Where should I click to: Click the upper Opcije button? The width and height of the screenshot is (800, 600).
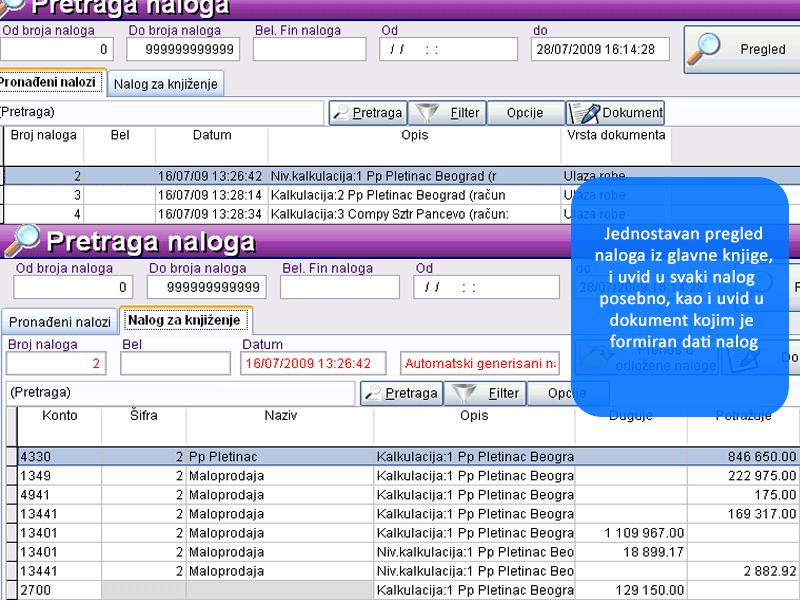click(524, 113)
